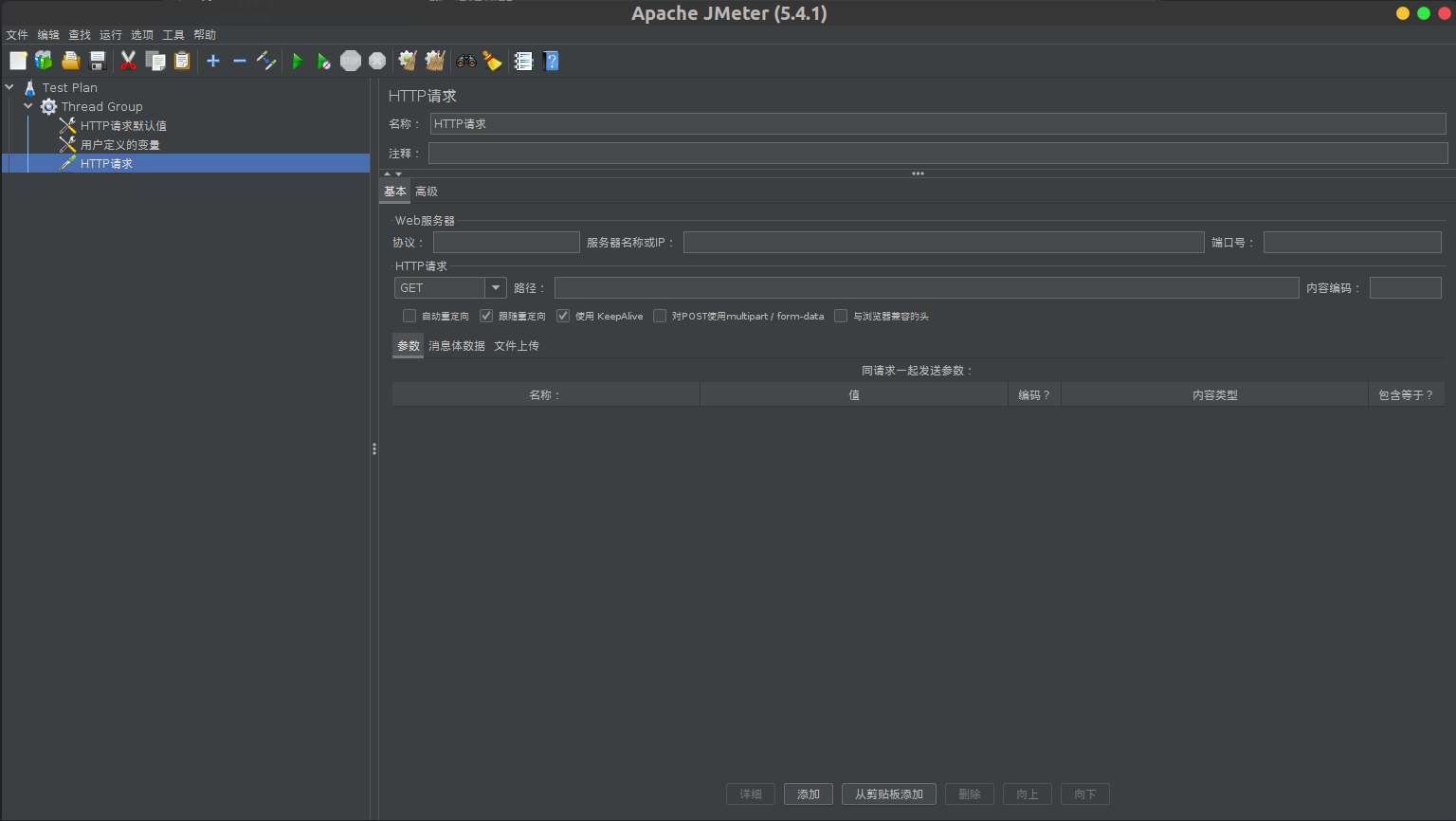Click the 向下 button

[1085, 794]
